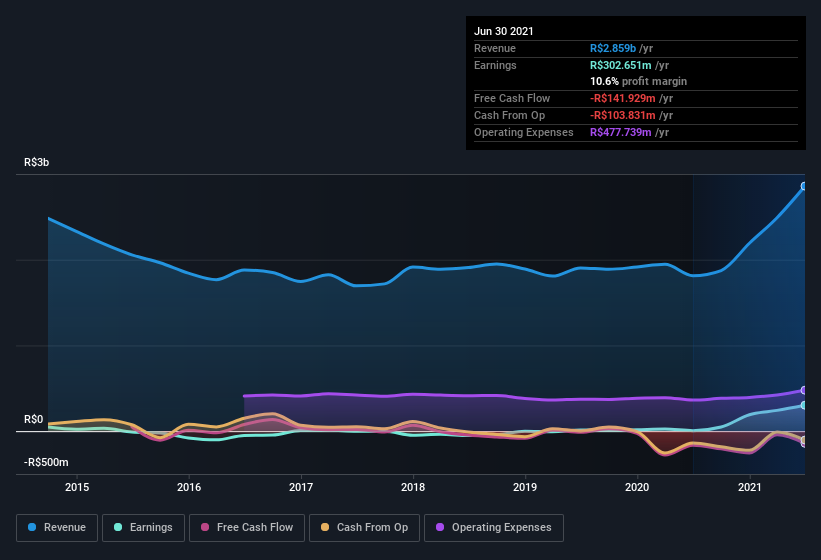The width and height of the screenshot is (821, 560).
Task: Click the teal Earnings endpoint marker
Action: click(x=804, y=405)
